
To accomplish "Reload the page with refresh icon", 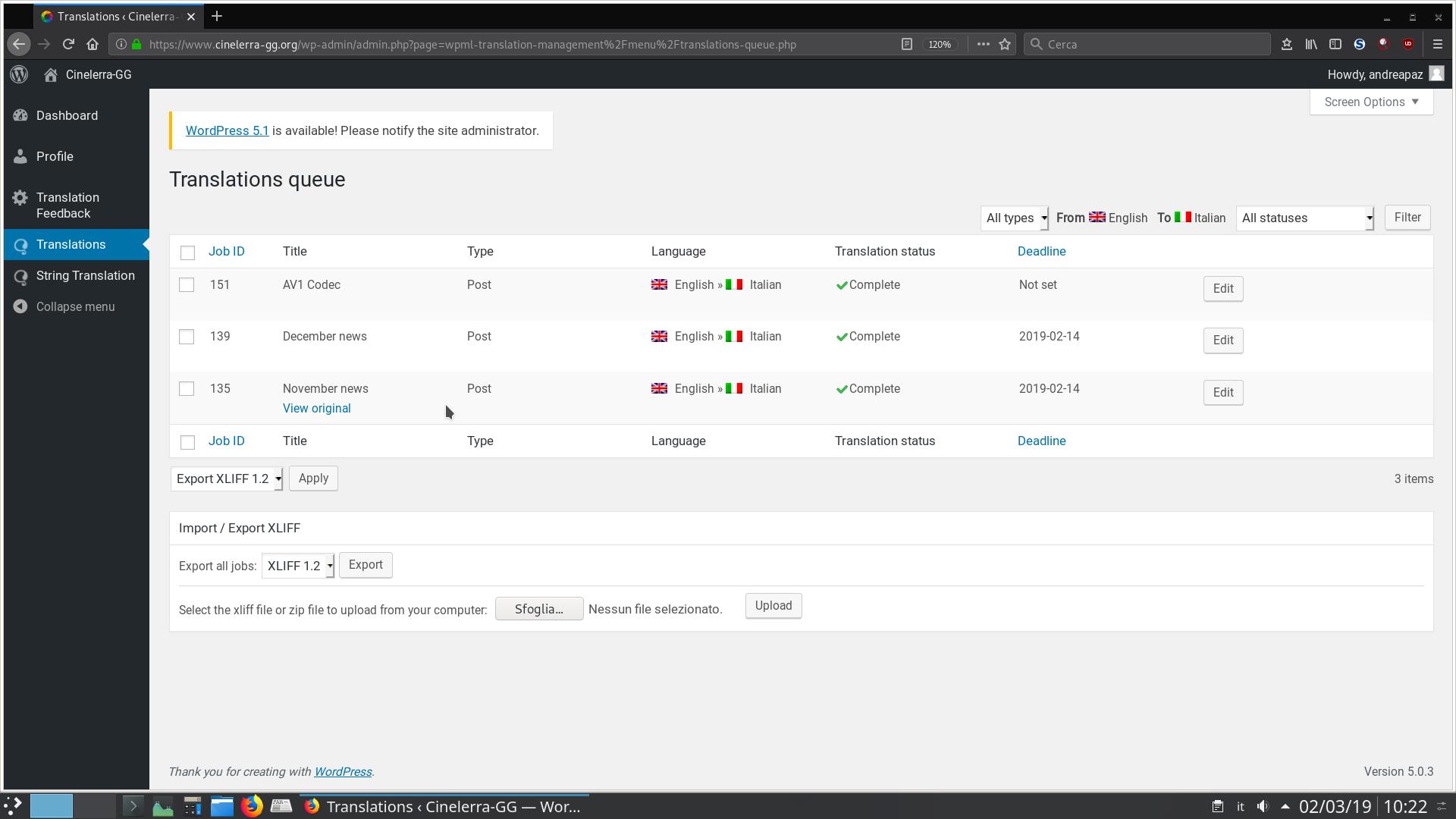I will click(68, 44).
